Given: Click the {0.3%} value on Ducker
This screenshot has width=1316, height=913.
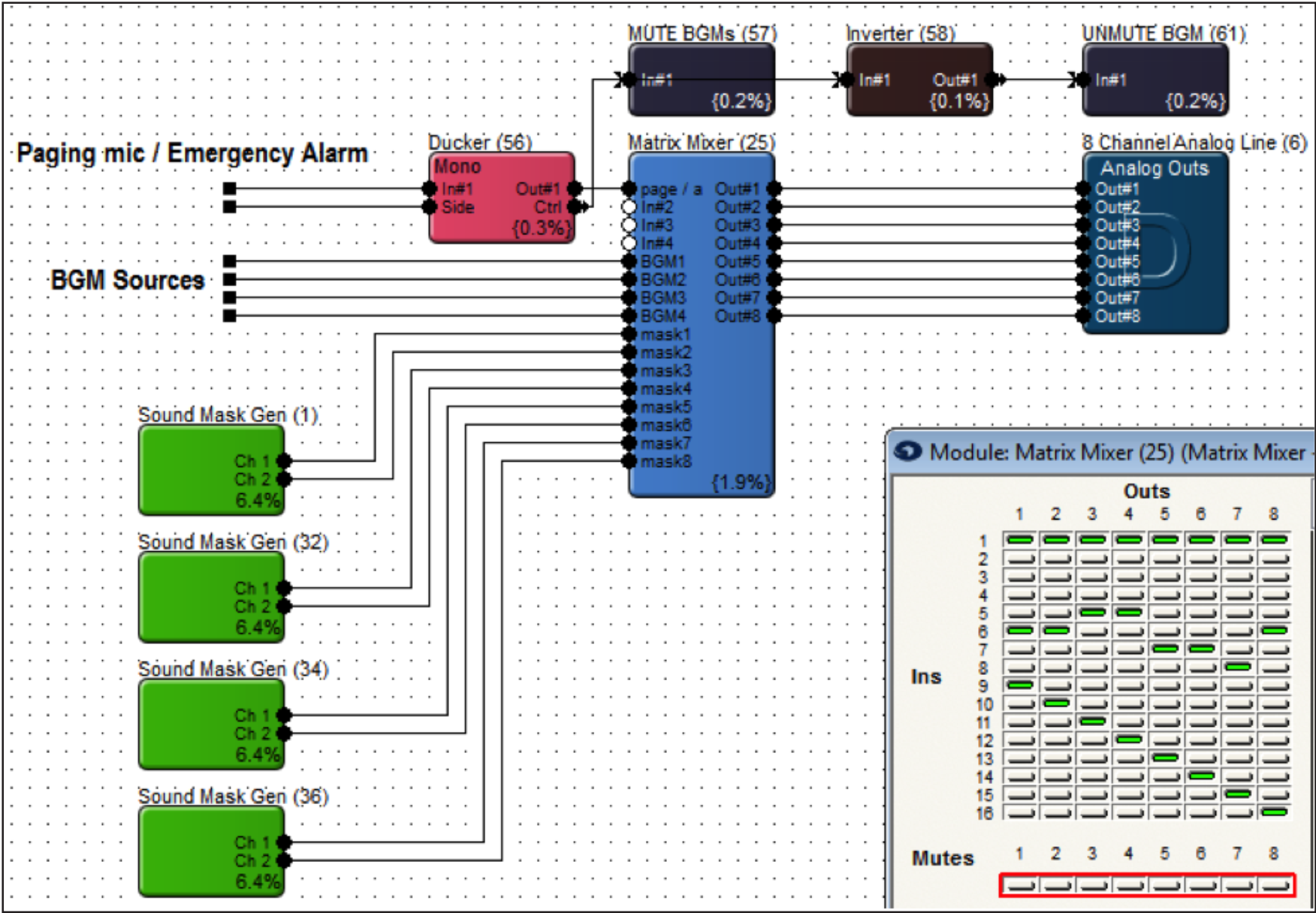Looking at the screenshot, I should tap(542, 227).
